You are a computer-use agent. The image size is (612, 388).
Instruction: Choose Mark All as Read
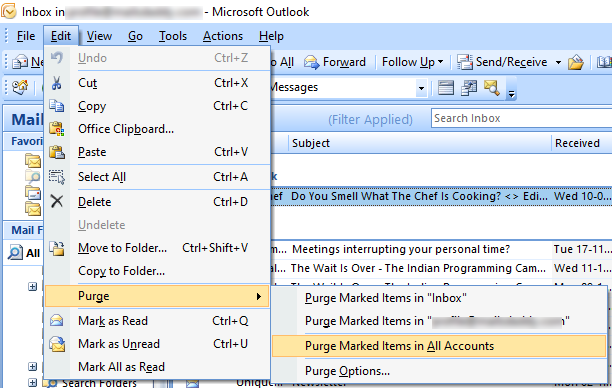[x=157, y=367]
